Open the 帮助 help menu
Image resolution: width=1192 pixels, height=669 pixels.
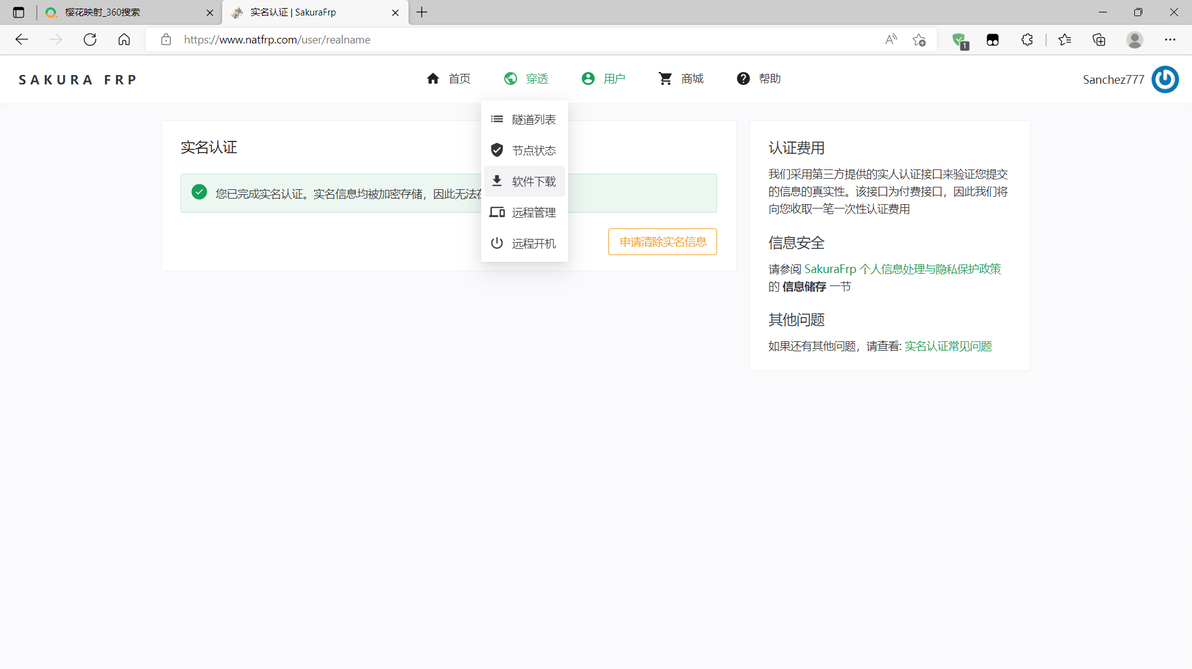click(759, 78)
